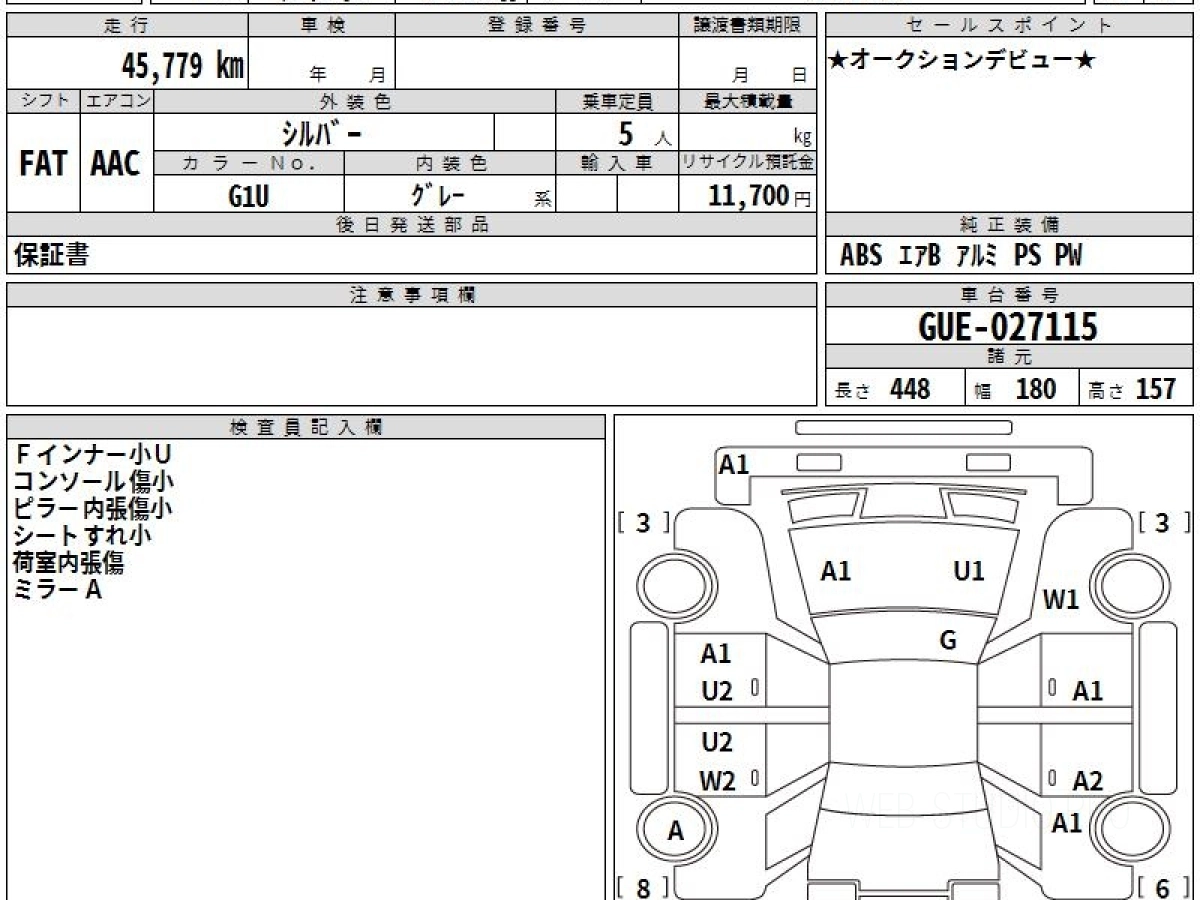The width and height of the screenshot is (1200, 900).
Task: Click the mileage value 45,779 km
Action: [182, 67]
